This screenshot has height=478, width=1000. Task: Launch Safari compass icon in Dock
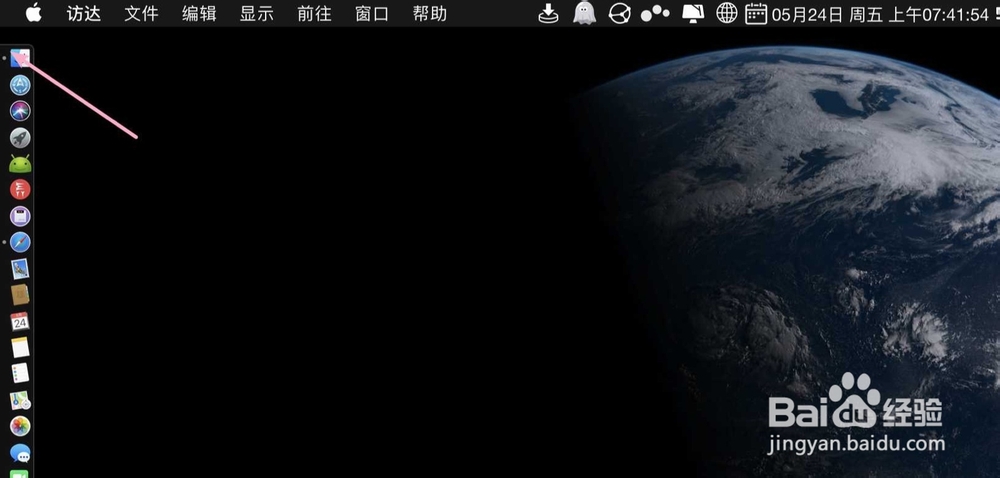[x=20, y=243]
